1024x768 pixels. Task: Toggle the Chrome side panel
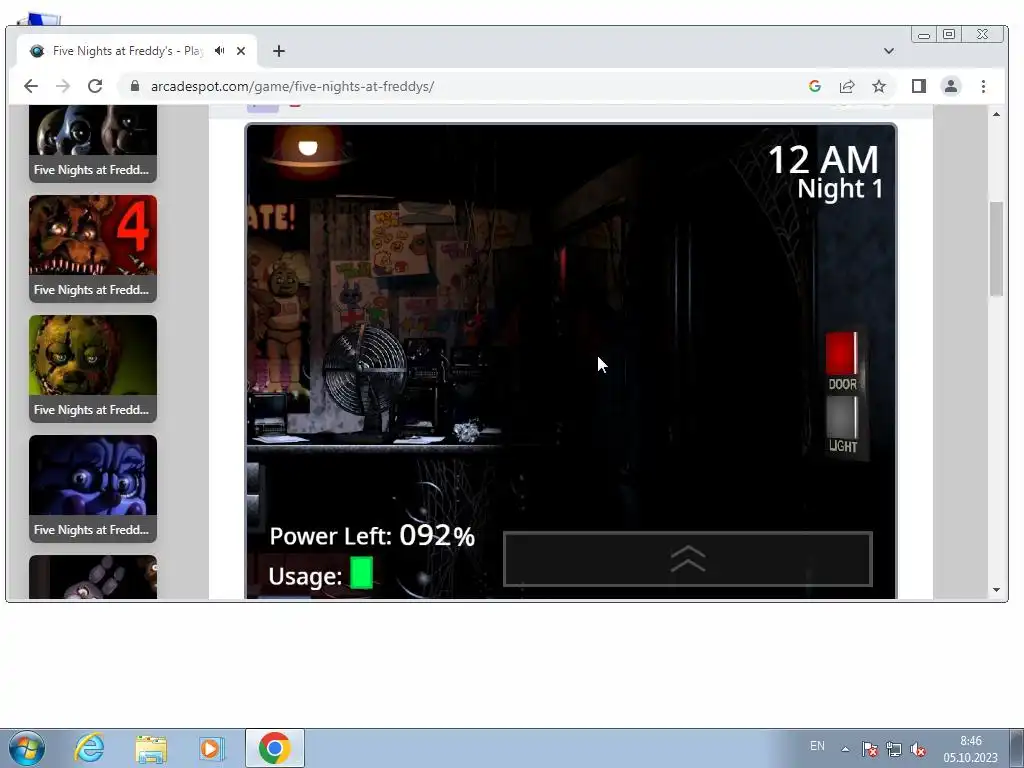pos(919,86)
